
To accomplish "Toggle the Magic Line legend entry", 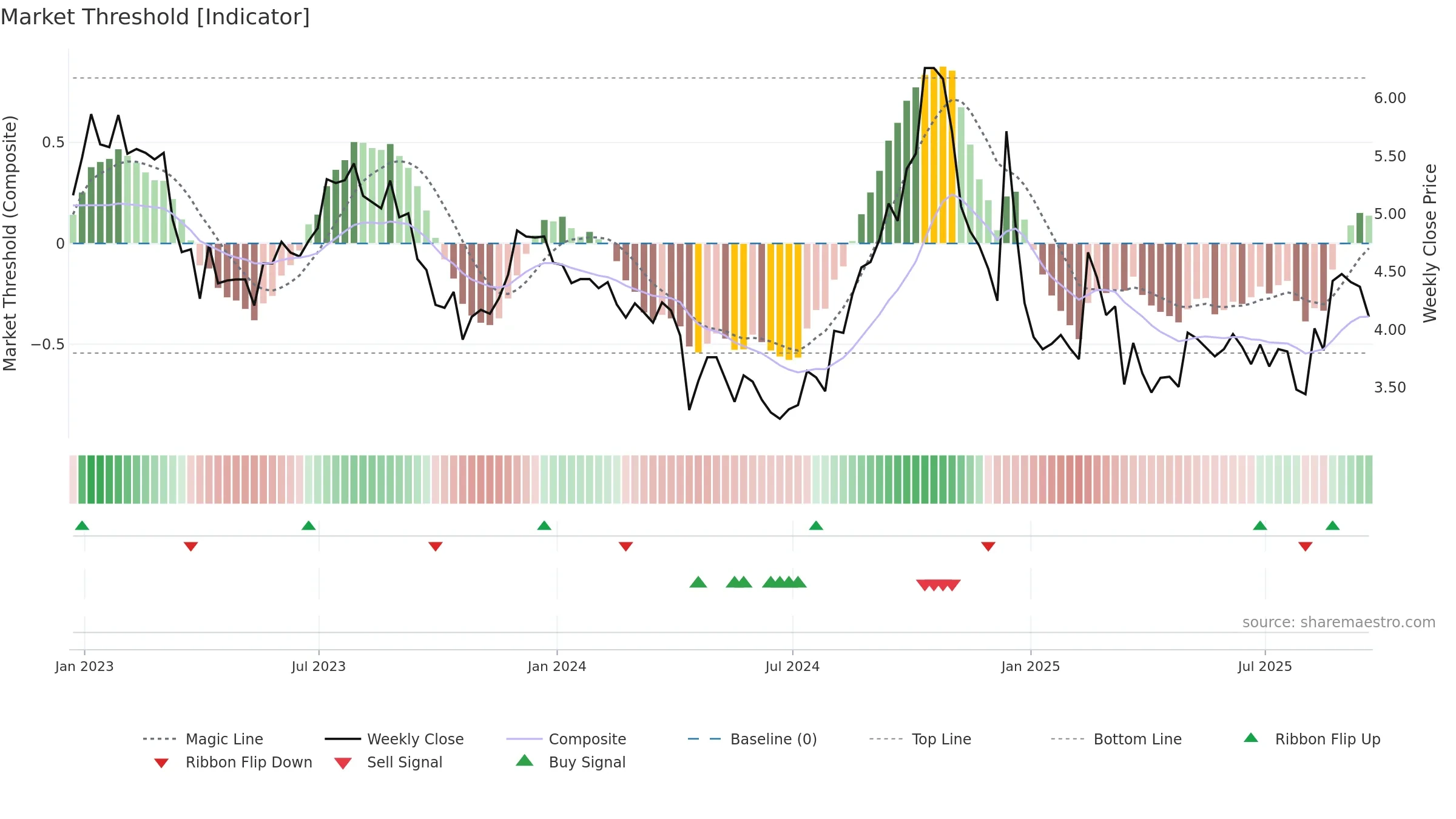I will [203, 739].
